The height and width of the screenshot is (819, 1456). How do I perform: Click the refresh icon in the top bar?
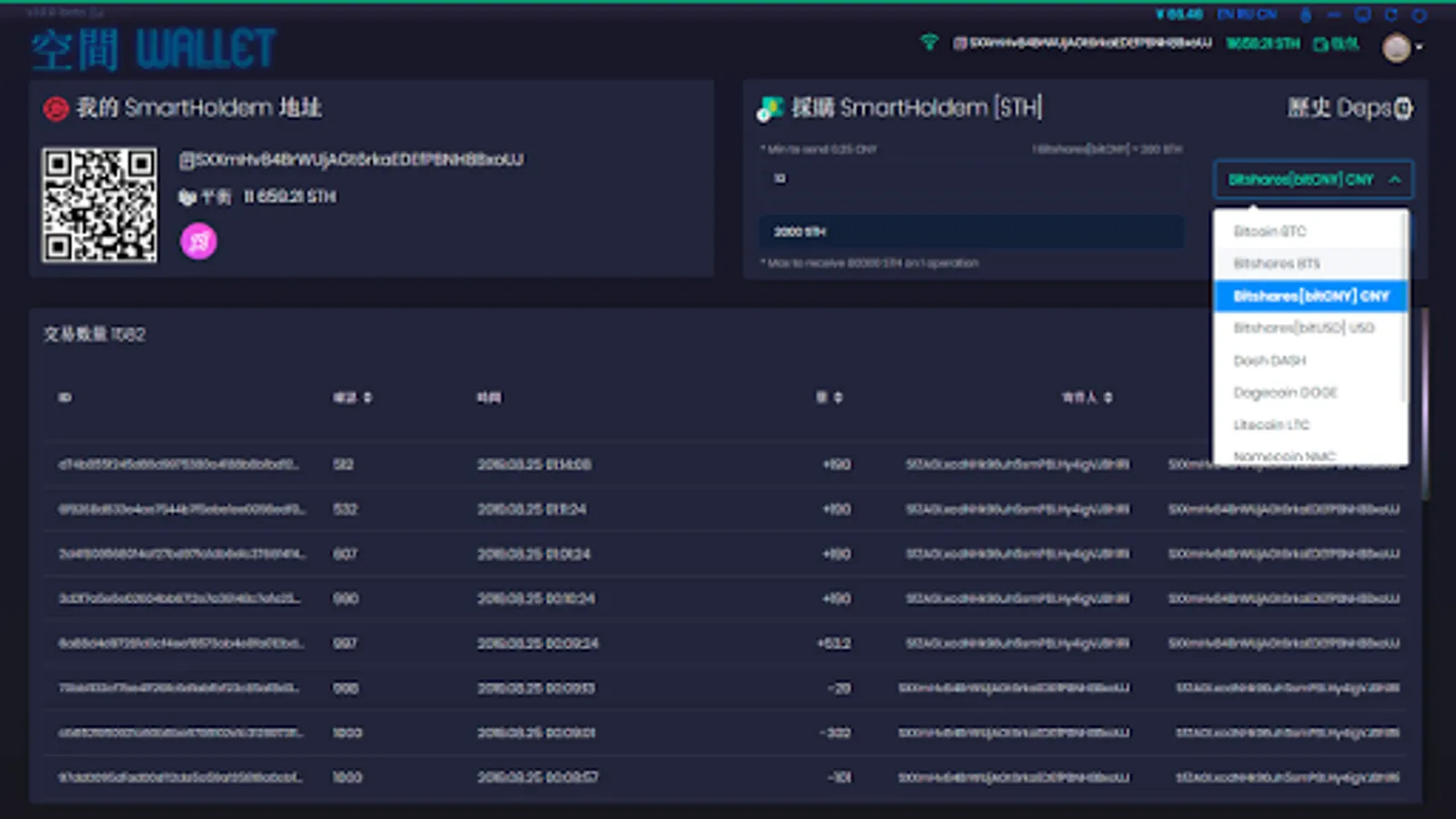(x=1390, y=15)
